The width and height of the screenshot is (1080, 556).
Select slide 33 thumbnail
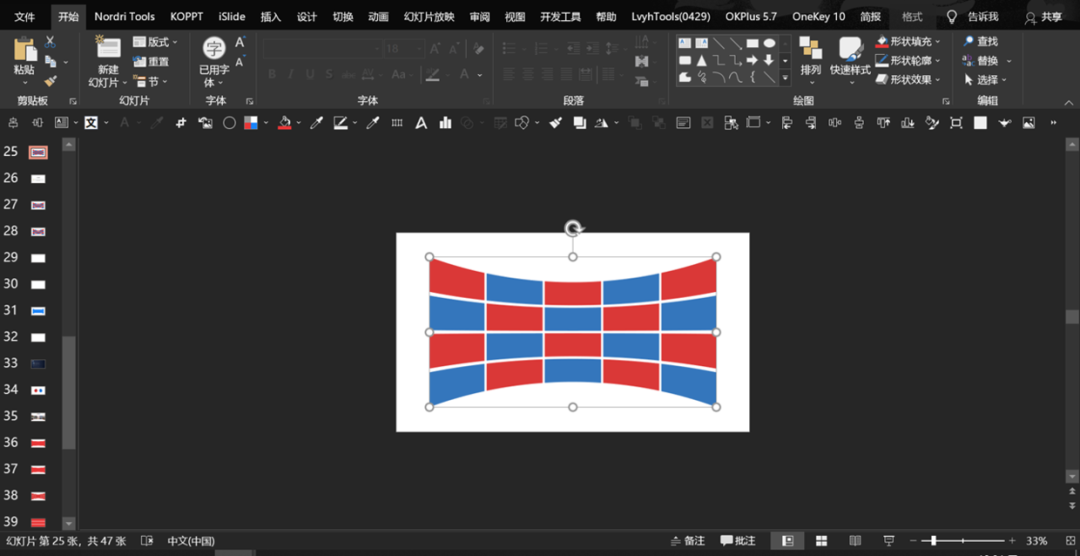[38, 363]
